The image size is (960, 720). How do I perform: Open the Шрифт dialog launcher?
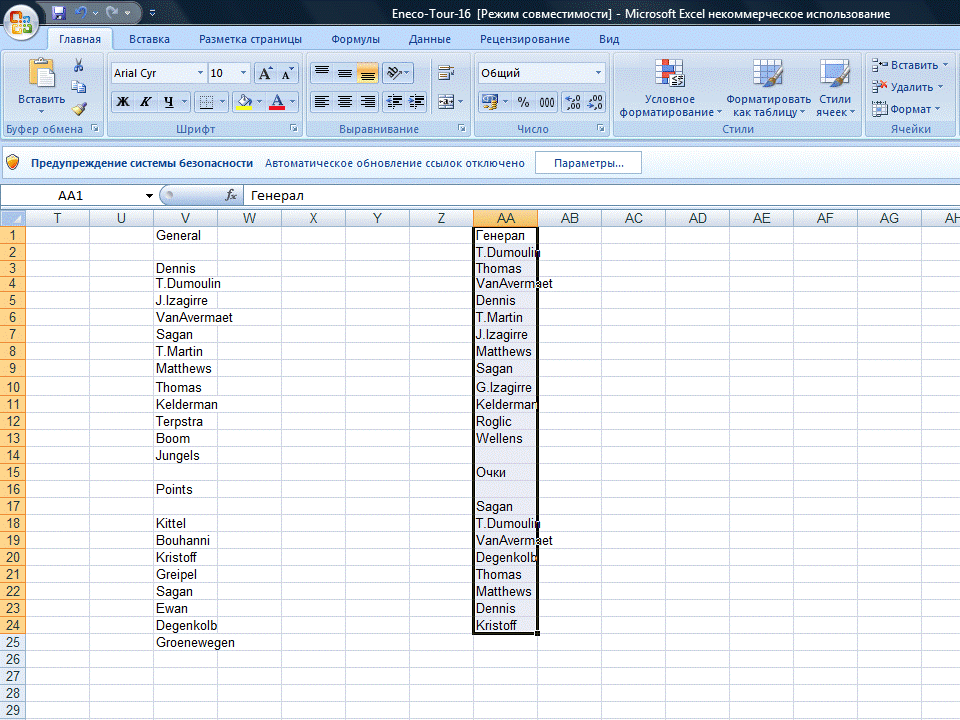coord(294,129)
